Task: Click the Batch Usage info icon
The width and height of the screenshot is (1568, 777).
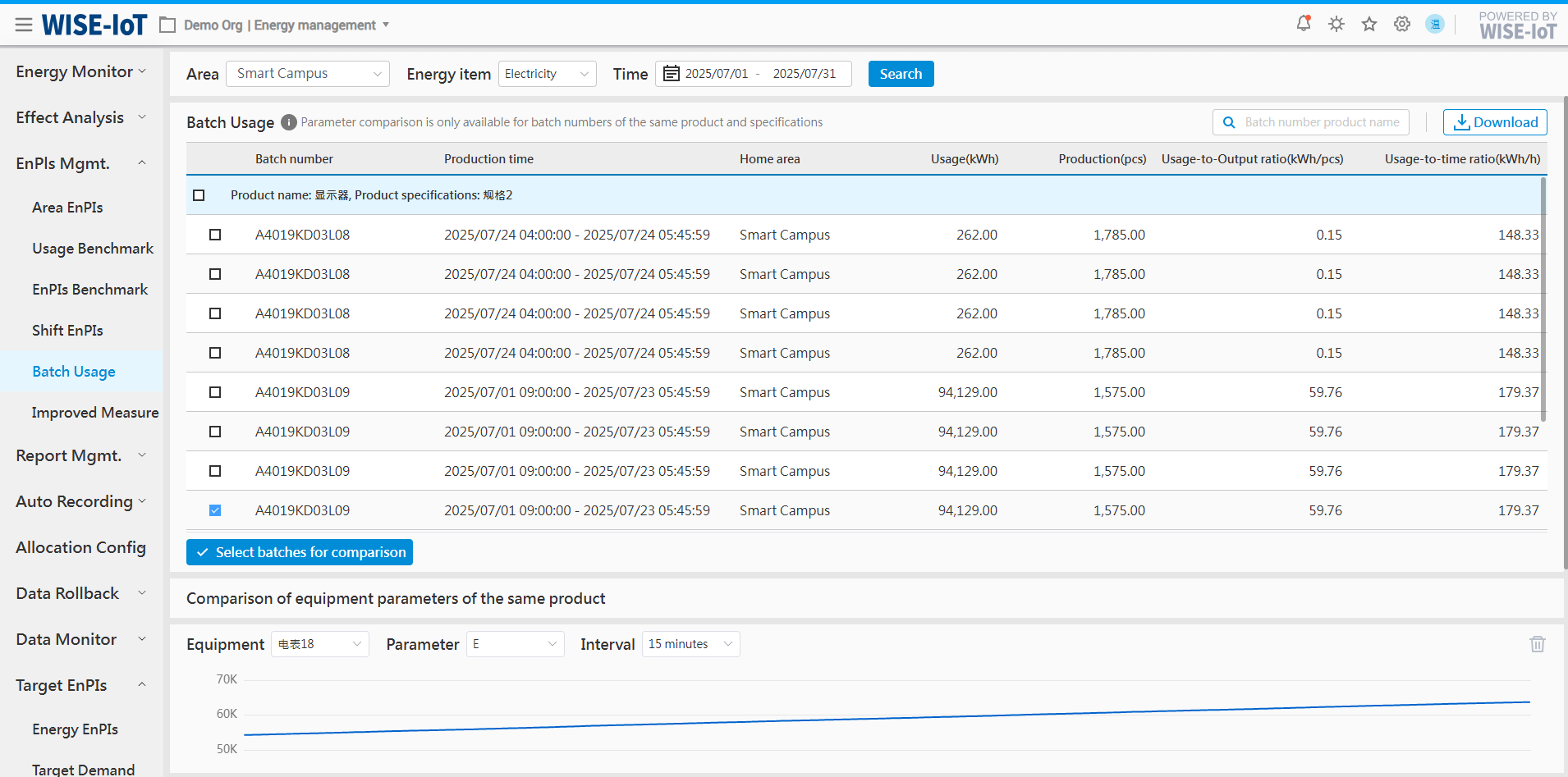Action: (x=288, y=122)
